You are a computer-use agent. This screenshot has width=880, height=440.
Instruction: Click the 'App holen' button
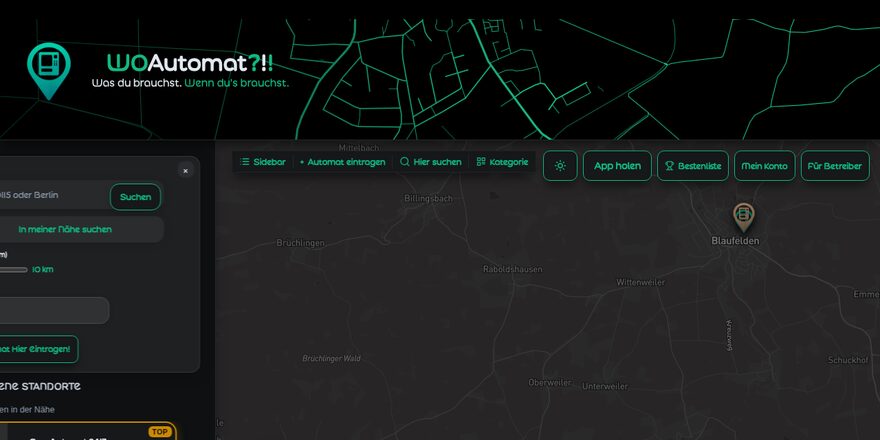coord(617,166)
